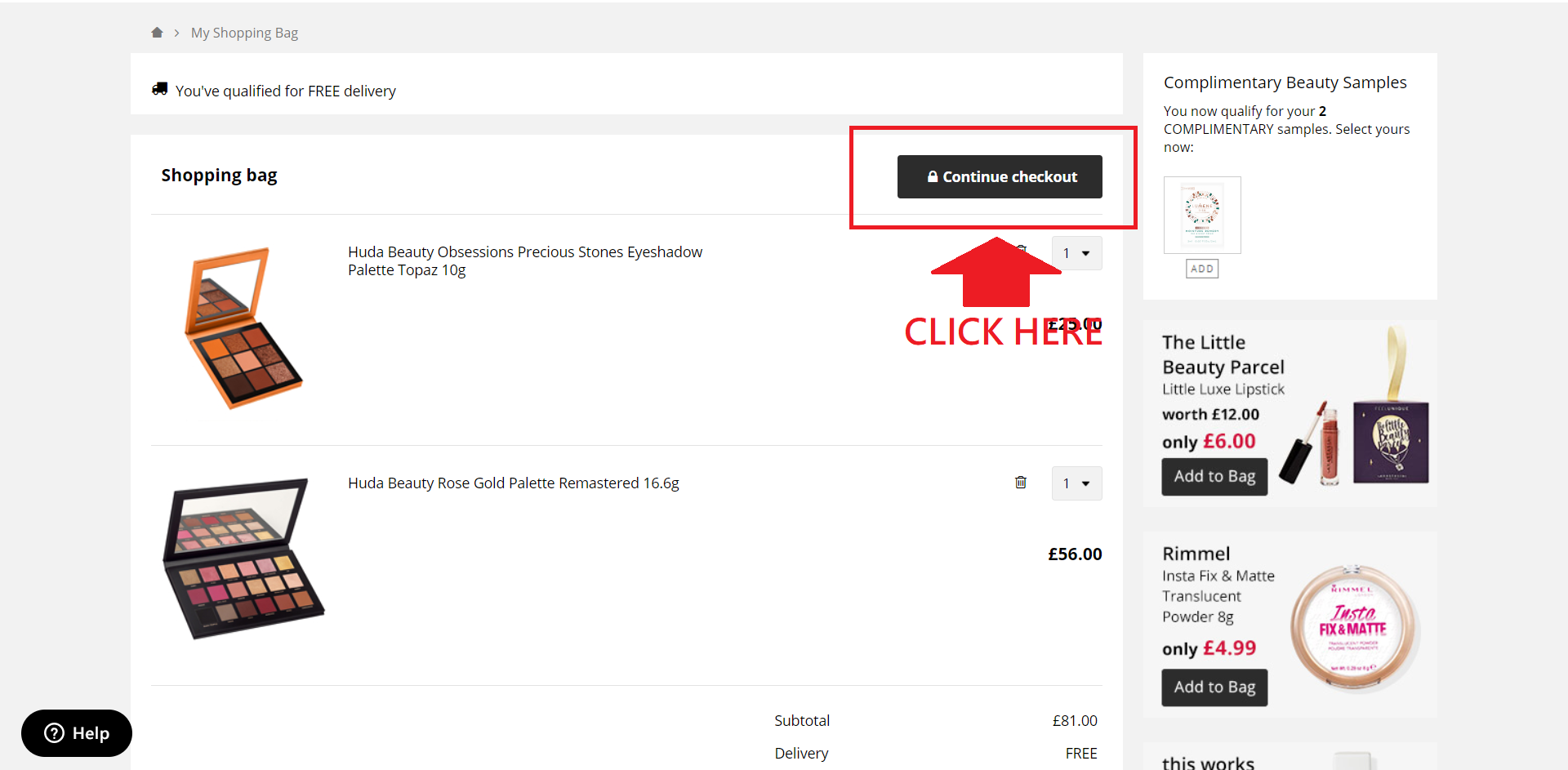Click the free delivery truck icon
1568x770 pixels.
(159, 89)
